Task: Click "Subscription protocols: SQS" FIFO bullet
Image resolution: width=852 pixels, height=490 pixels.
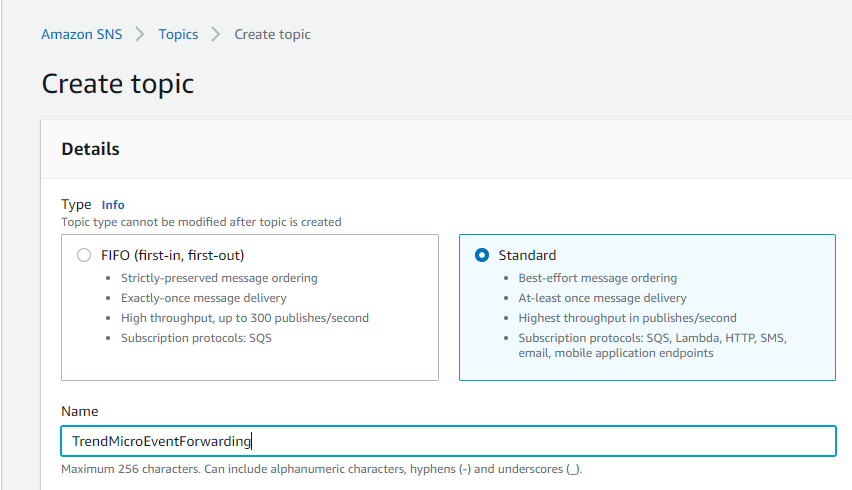Action: pyautogui.click(x=196, y=338)
